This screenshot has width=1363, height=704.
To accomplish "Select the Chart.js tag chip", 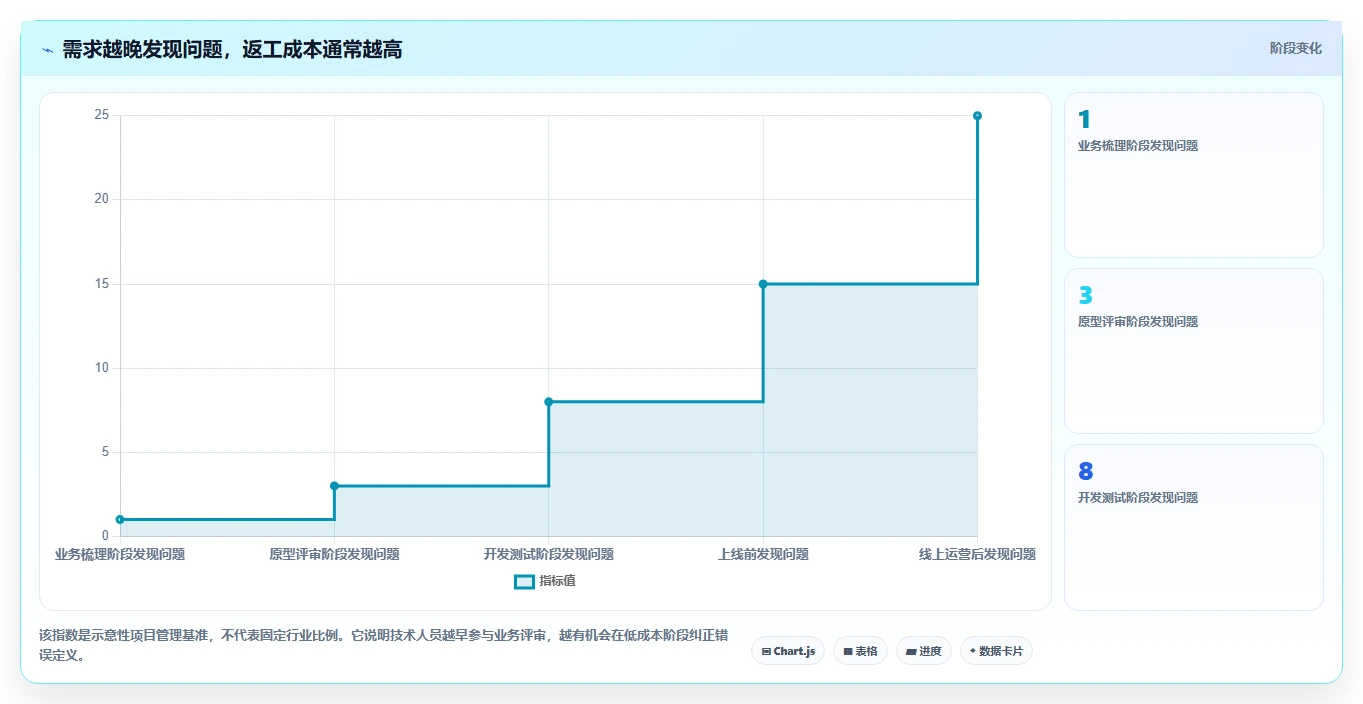I will tap(788, 651).
